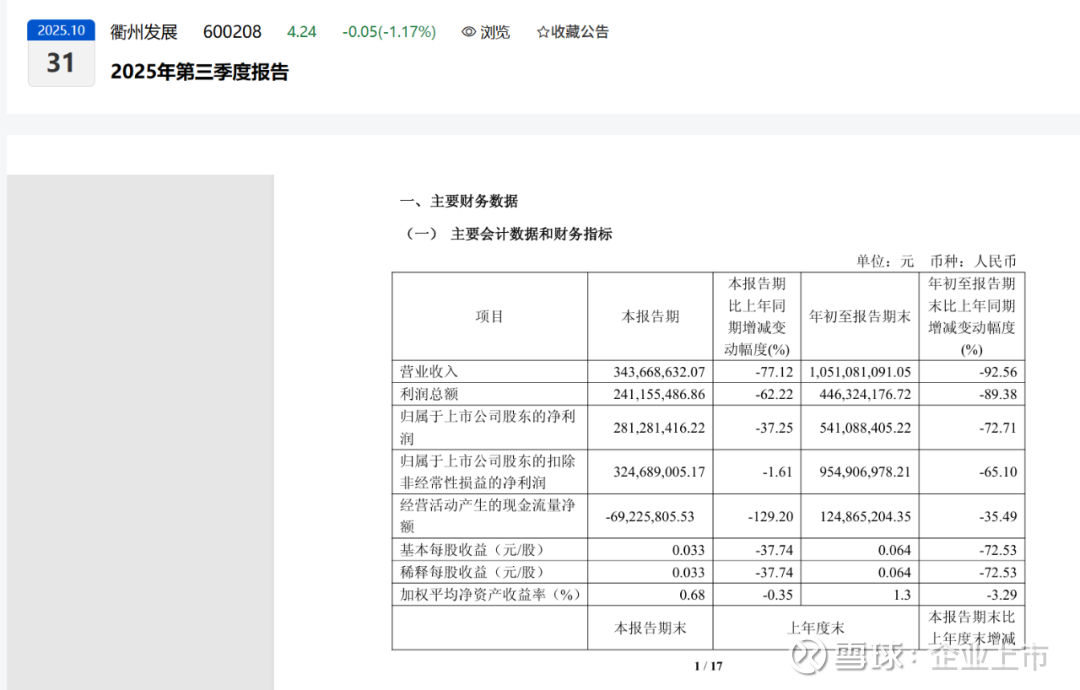Click the value -37.25
Viewport: 1080px width, 690px height.
[774, 428]
